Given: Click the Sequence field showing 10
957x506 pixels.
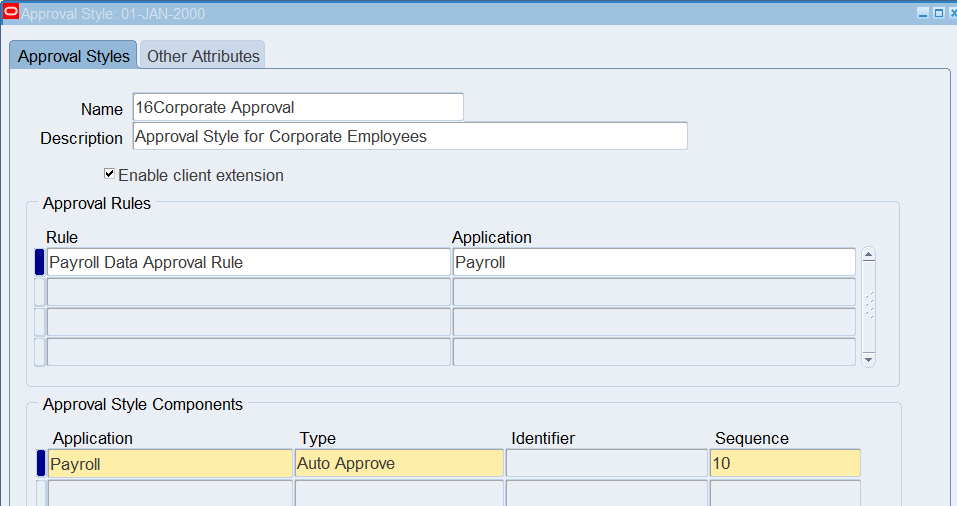Looking at the screenshot, I should click(x=784, y=463).
